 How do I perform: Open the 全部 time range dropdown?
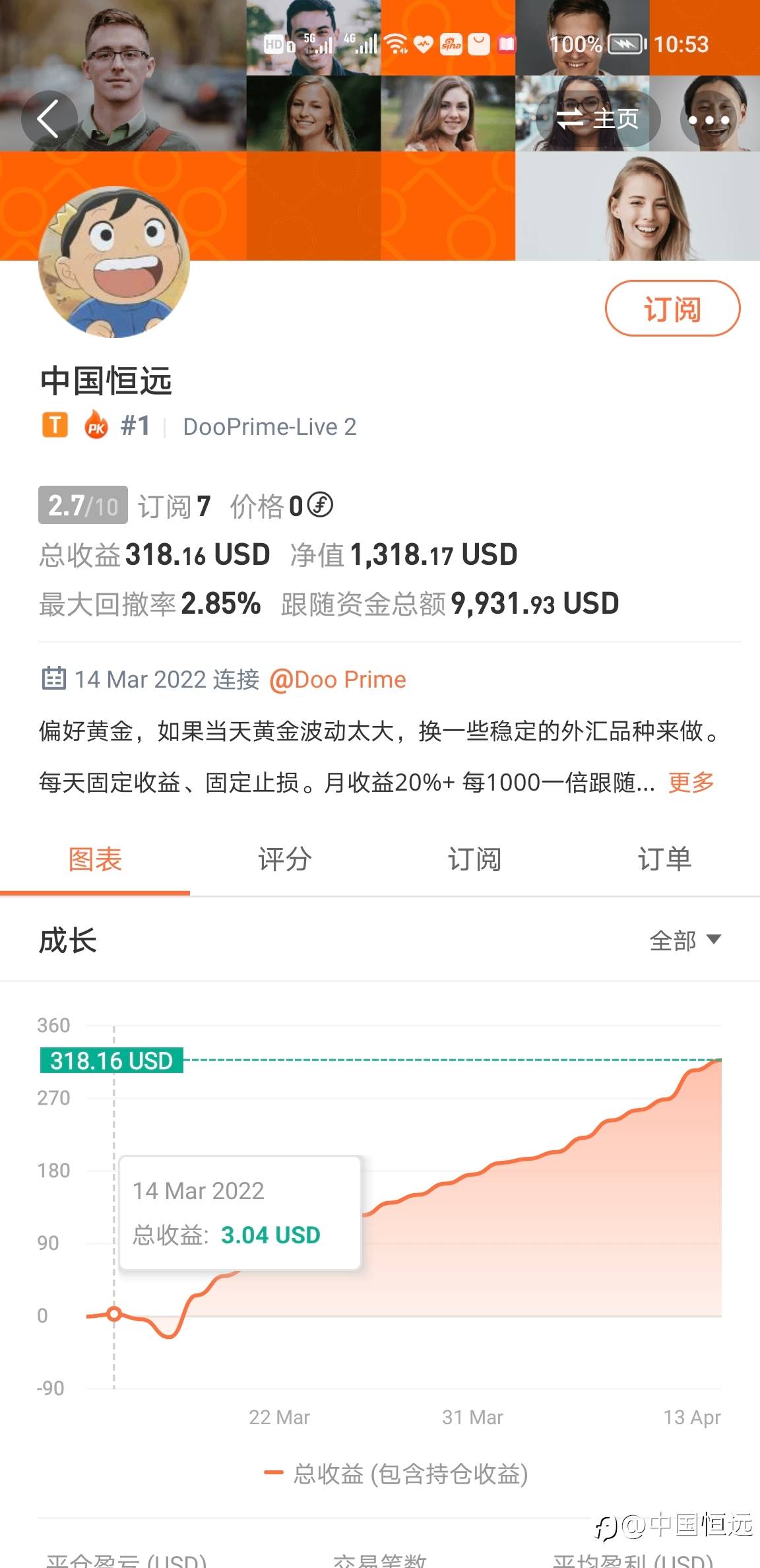(685, 940)
